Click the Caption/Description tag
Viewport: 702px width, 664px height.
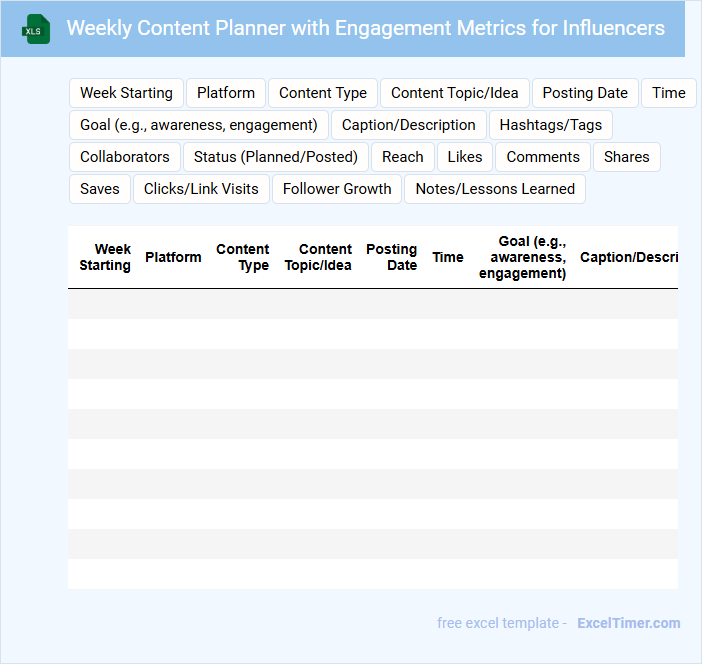pos(409,125)
